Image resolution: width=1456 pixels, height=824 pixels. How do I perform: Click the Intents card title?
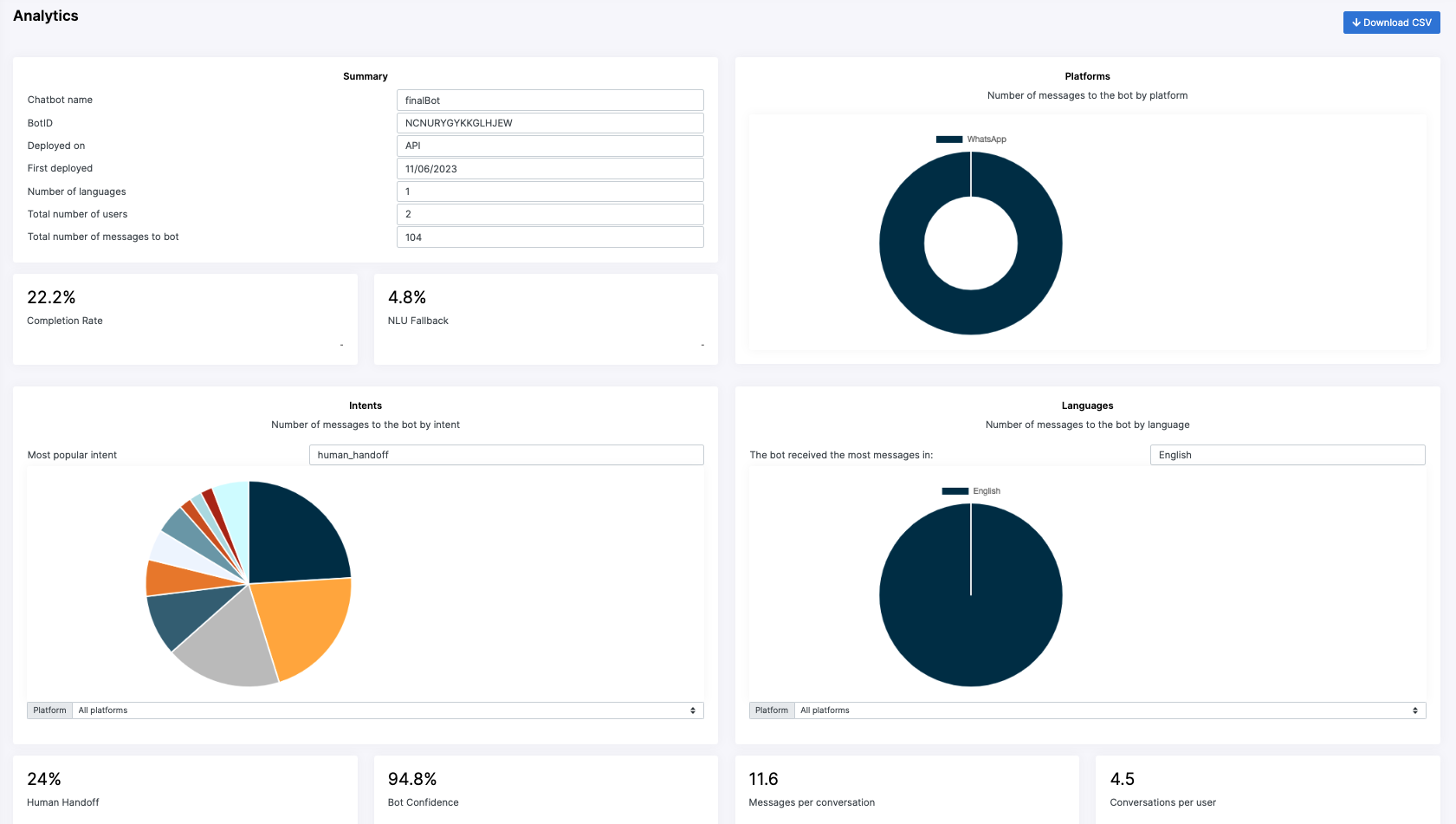pyautogui.click(x=366, y=406)
